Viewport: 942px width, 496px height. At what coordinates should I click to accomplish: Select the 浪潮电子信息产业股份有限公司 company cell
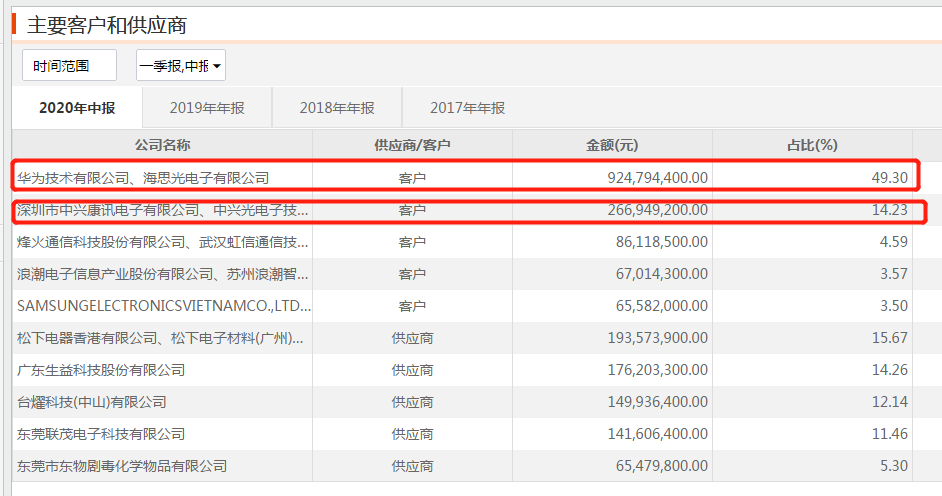coord(162,274)
